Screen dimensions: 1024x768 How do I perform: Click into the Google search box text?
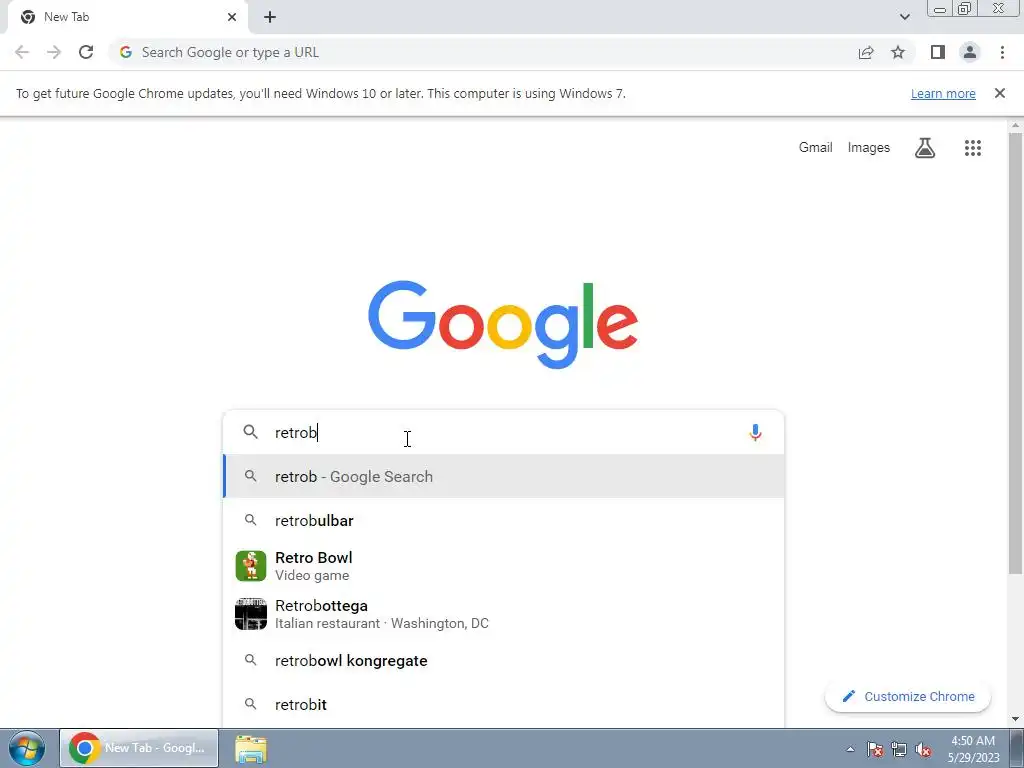tap(503, 432)
